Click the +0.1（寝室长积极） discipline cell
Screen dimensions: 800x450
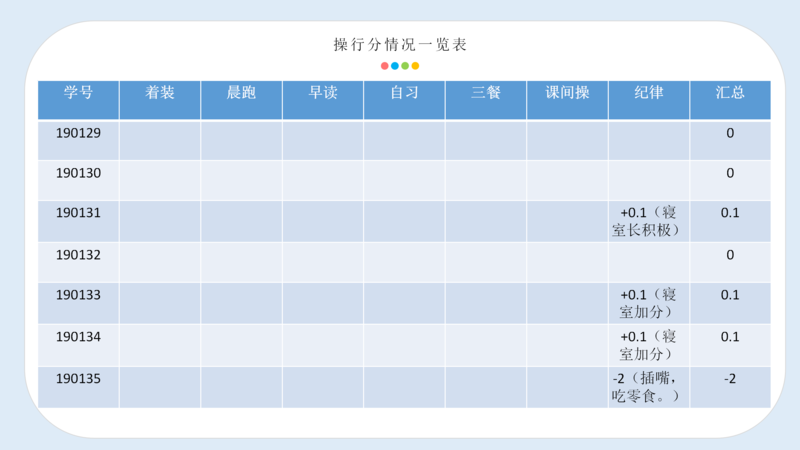648,221
